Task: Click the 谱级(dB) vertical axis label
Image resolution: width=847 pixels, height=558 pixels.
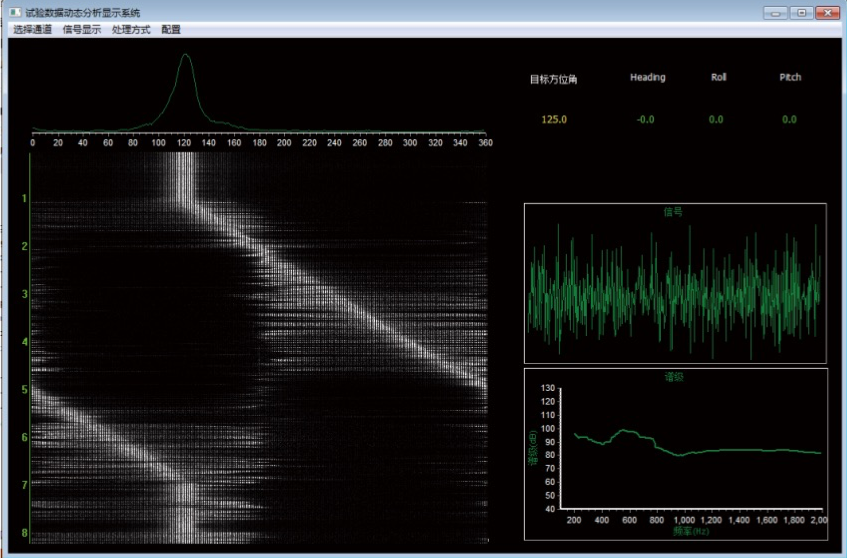Action: tap(533, 448)
